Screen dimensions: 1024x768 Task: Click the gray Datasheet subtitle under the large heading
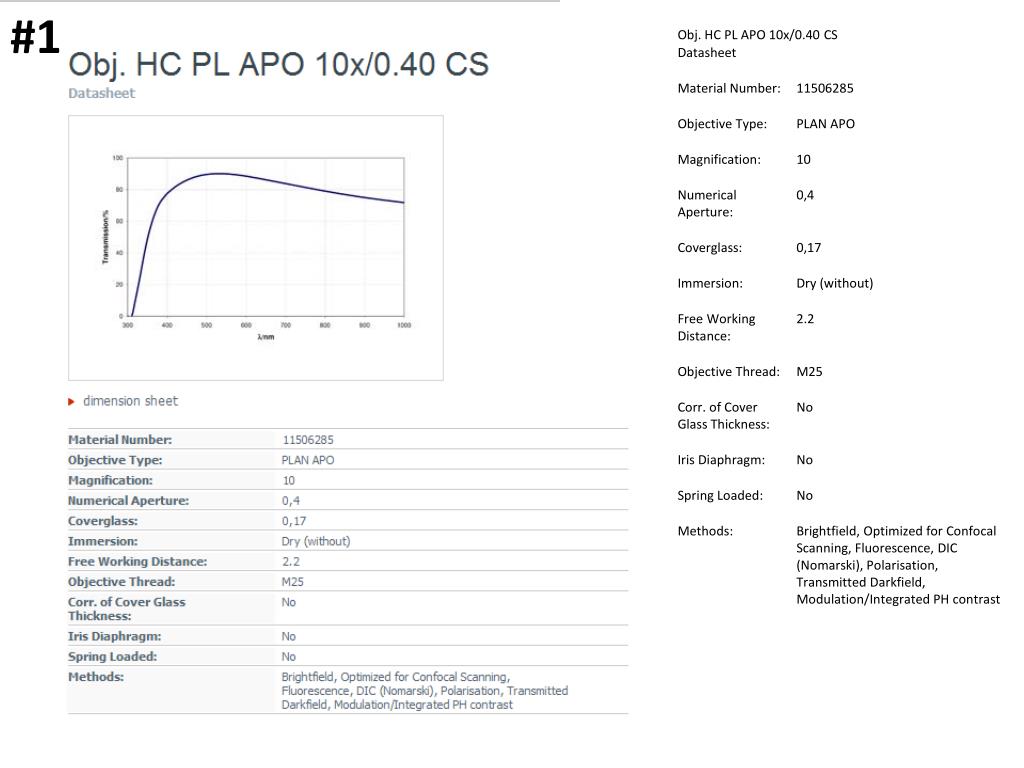tap(101, 93)
